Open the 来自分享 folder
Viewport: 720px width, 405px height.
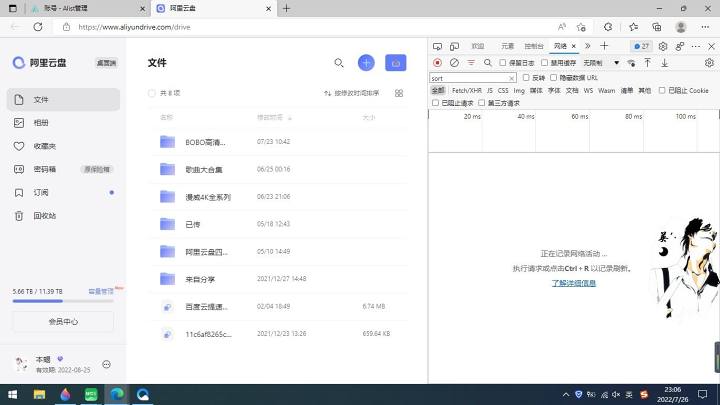point(278,279)
